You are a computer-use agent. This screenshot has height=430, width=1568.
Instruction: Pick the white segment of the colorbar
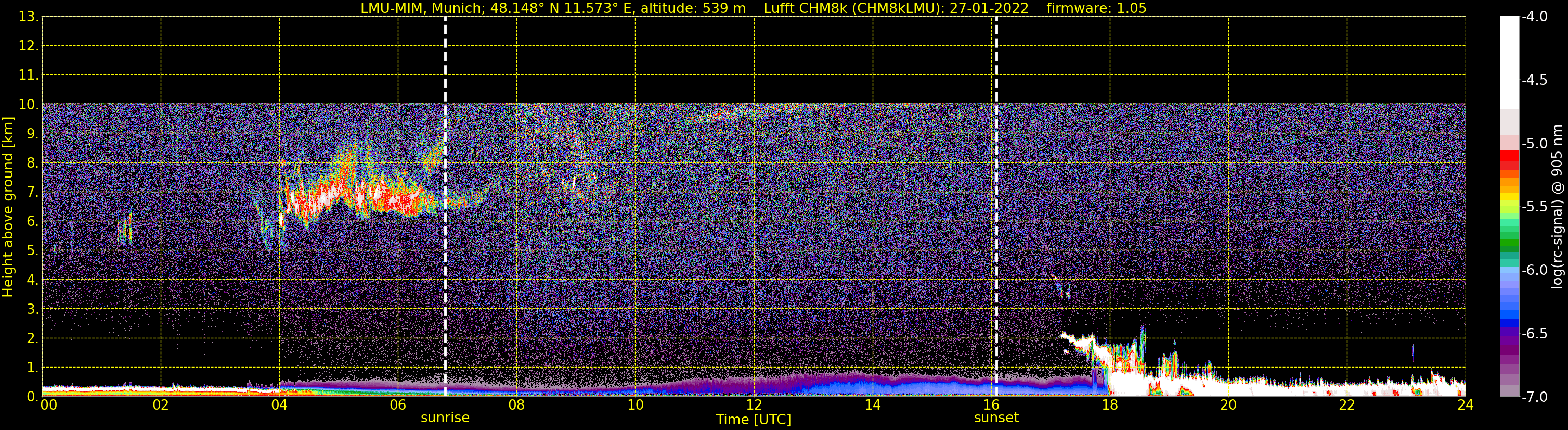(x=1509, y=64)
